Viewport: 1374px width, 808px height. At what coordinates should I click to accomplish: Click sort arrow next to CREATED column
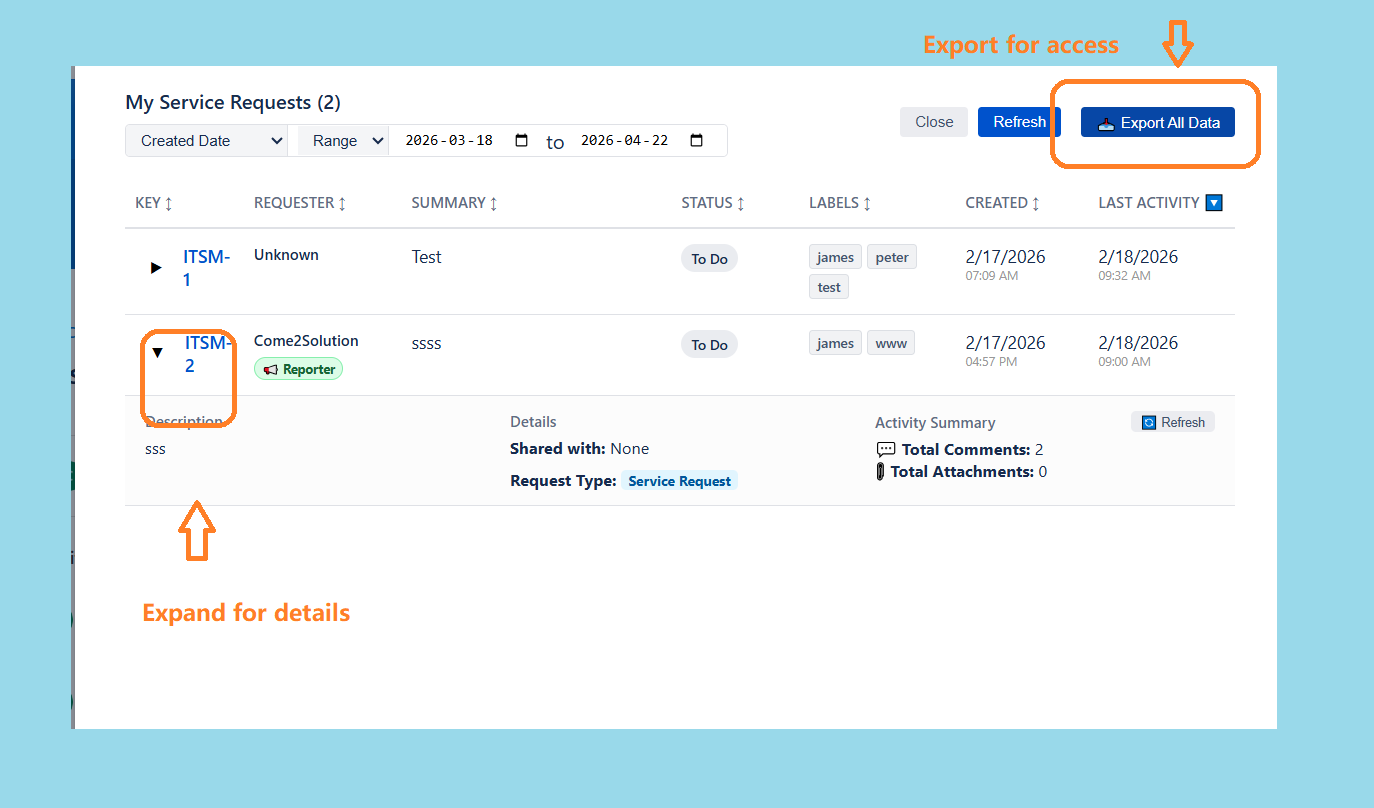click(x=1035, y=203)
